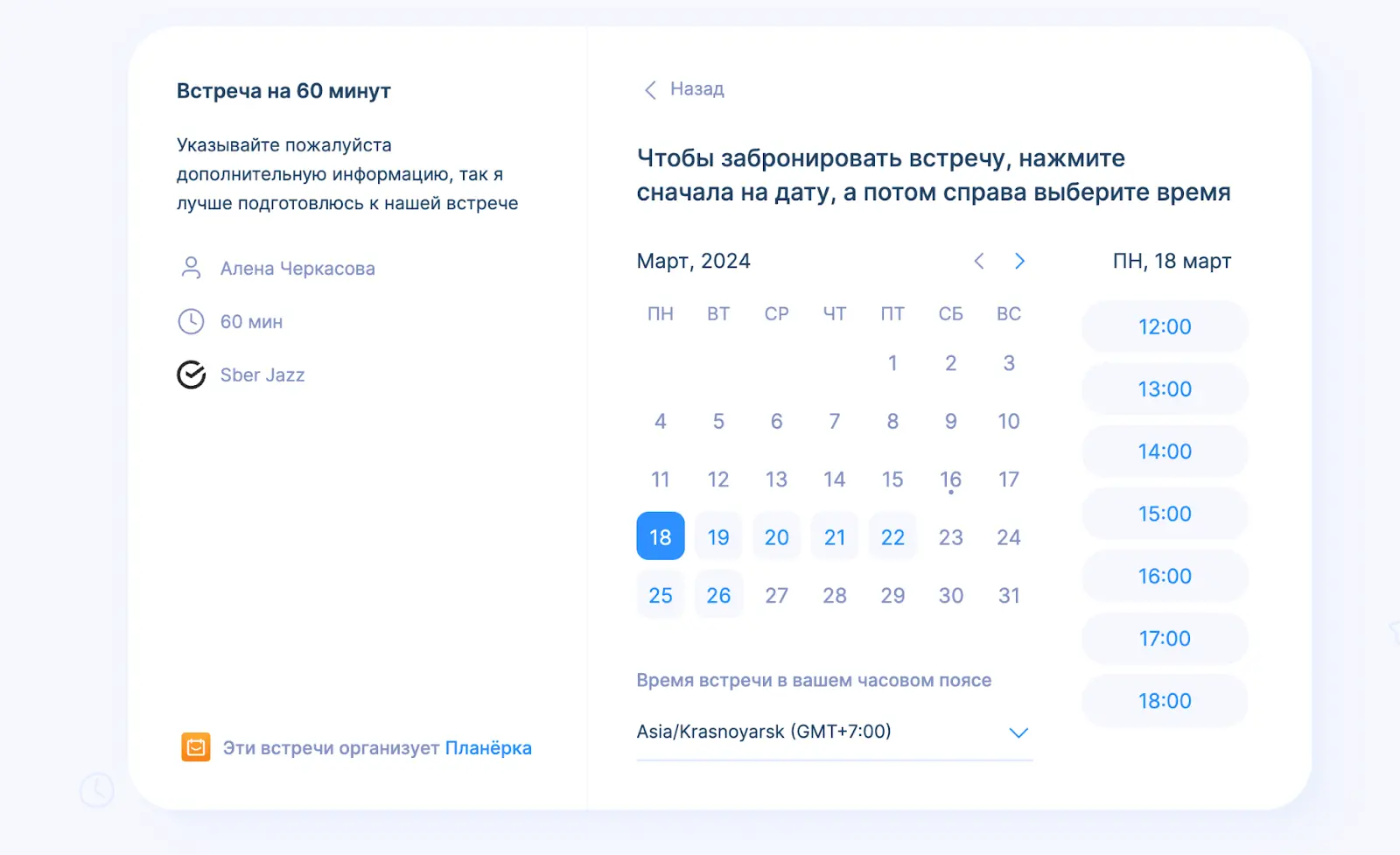Choose the 18:00 time slot
Screen dimensions: 1400x855
[1165, 701]
